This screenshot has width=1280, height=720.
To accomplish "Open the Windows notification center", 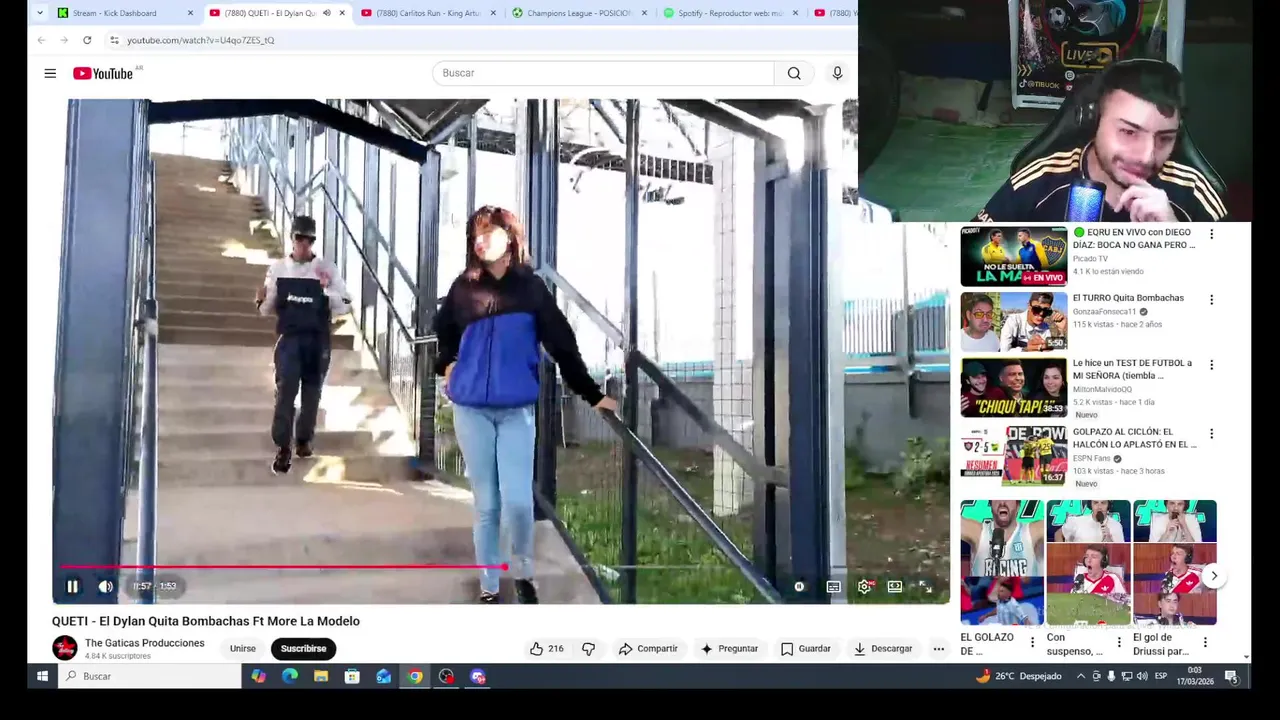I will 1232,677.
